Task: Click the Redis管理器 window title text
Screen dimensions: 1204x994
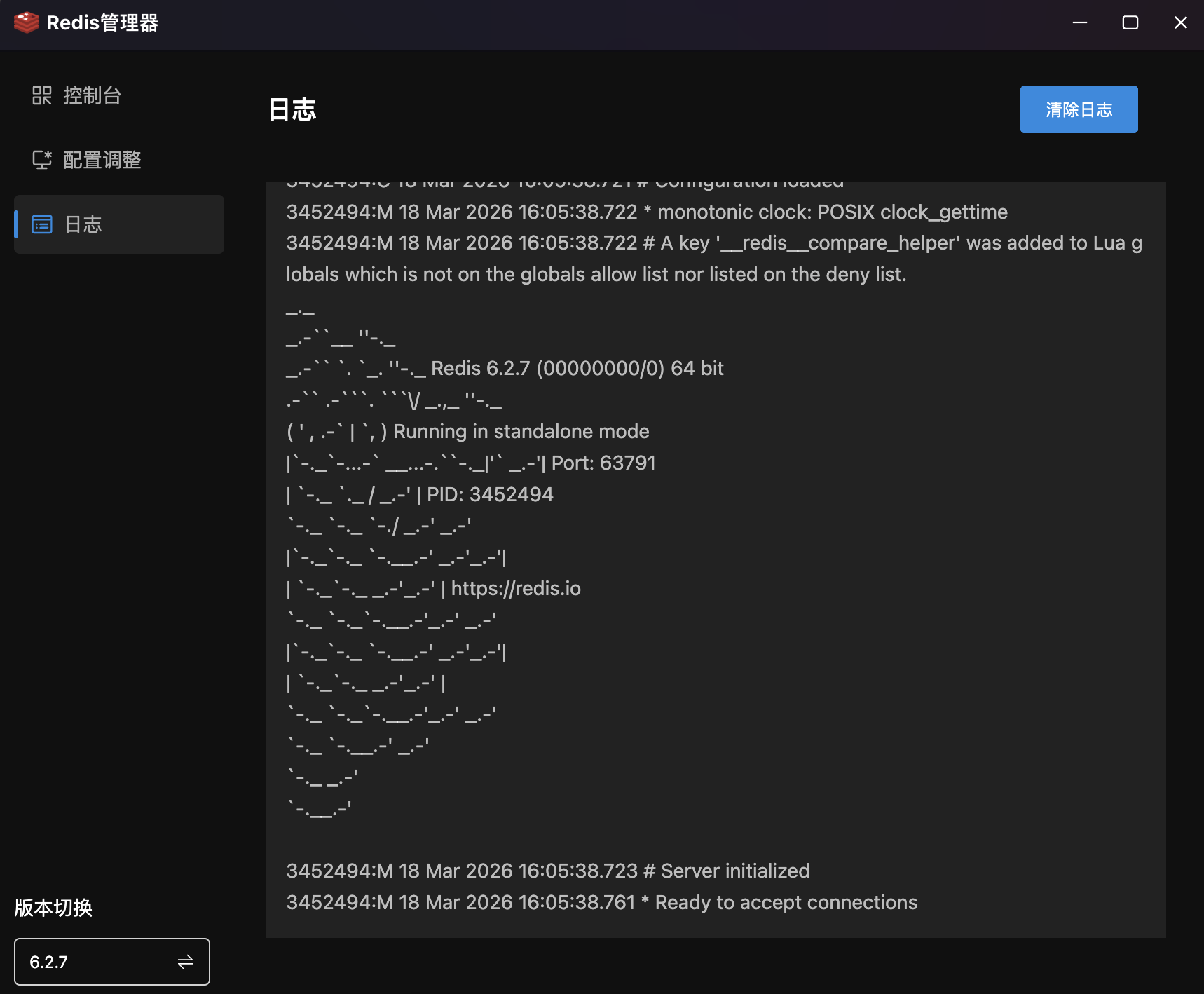Action: 102,22
